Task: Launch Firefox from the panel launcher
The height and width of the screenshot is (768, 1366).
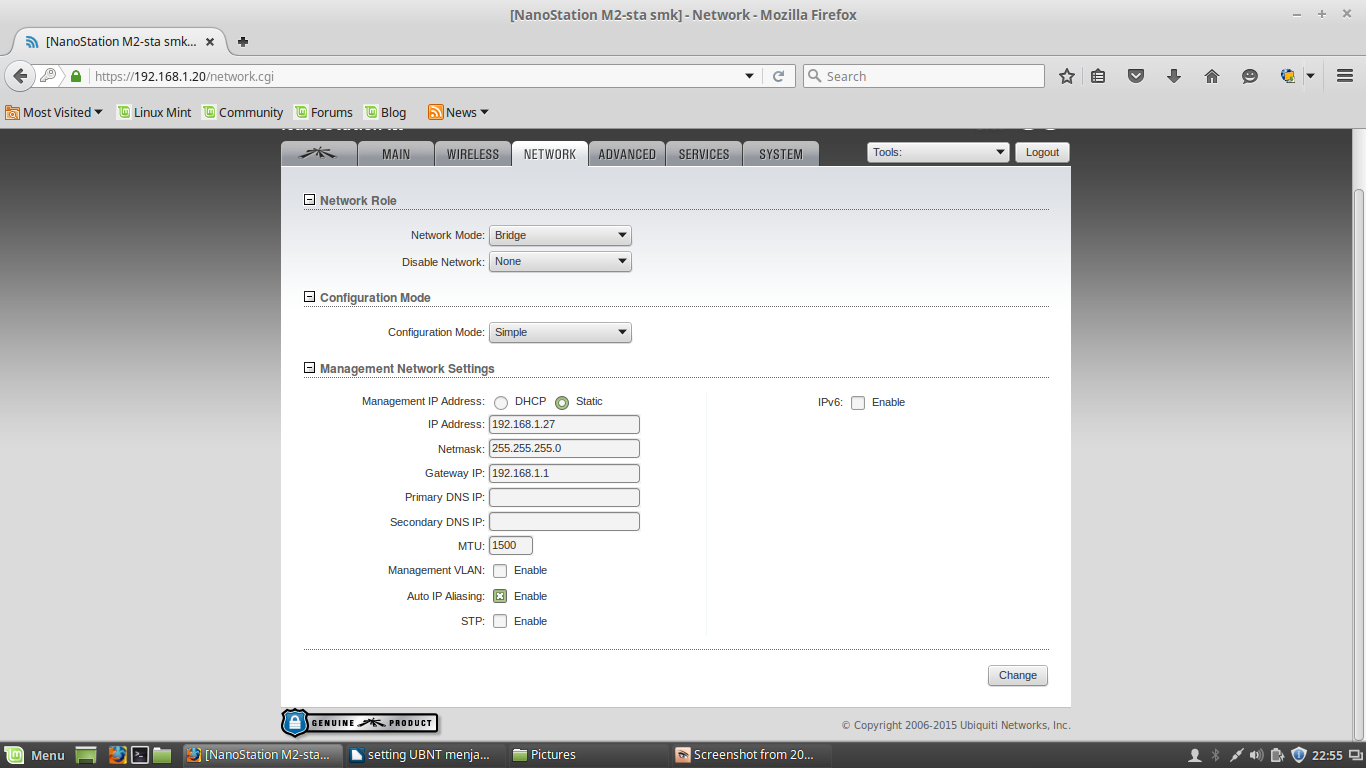Action: (x=117, y=755)
